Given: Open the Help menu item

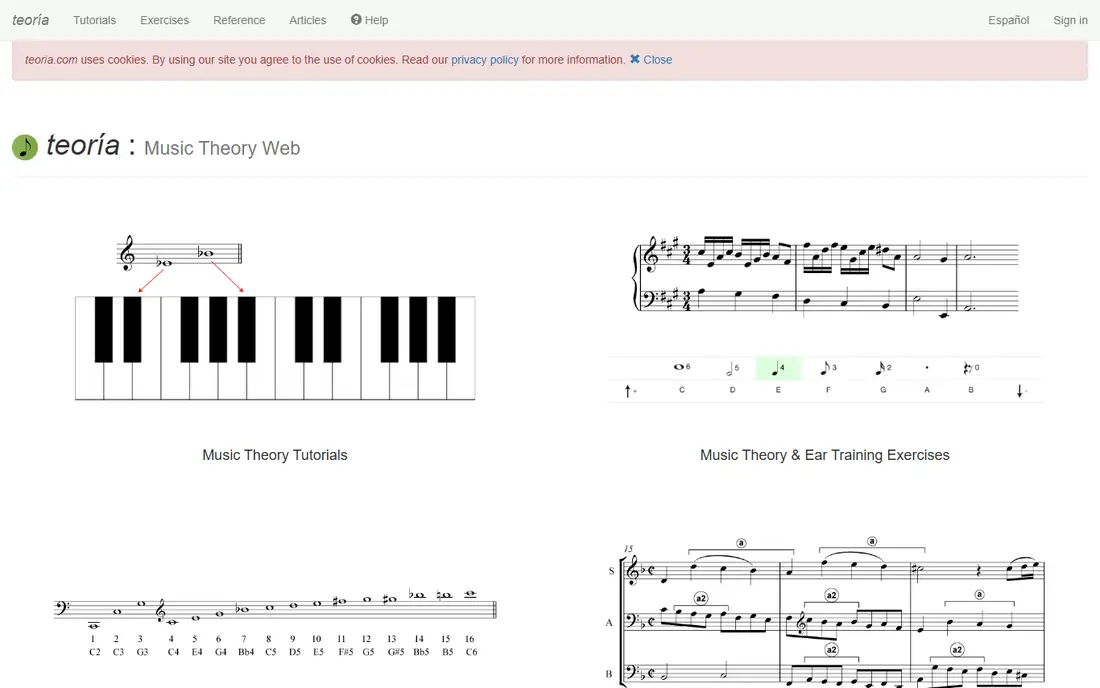Looking at the screenshot, I should [370, 20].
